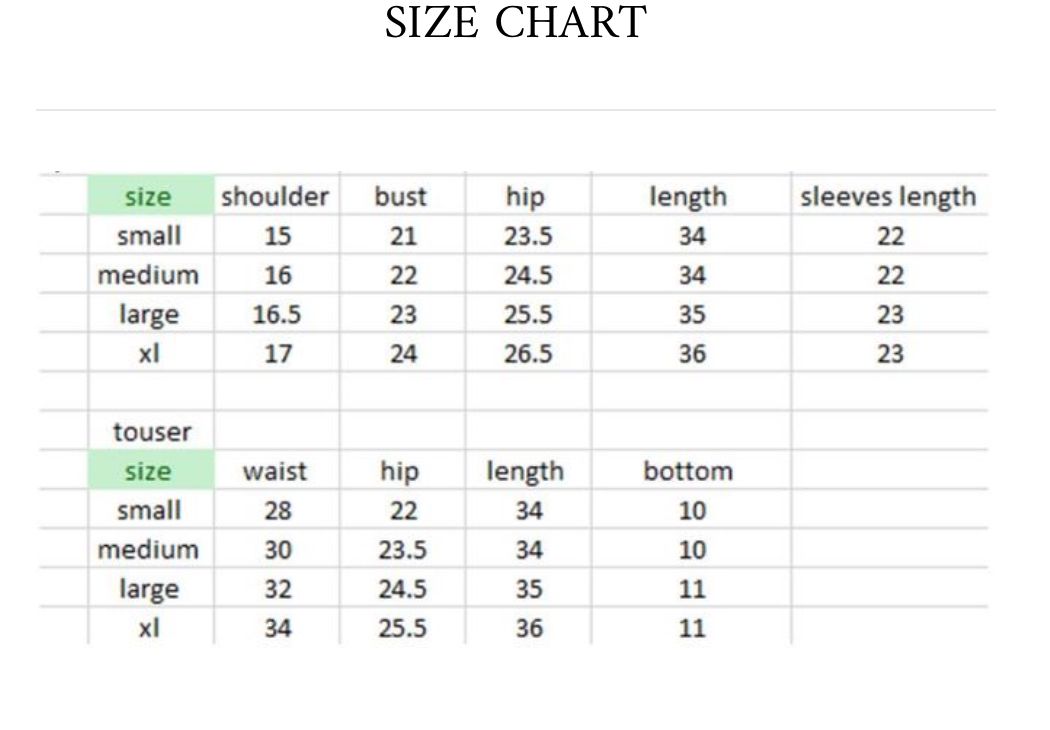Select the shoulder value 15 cell
The height and width of the screenshot is (730, 1050).
point(278,237)
